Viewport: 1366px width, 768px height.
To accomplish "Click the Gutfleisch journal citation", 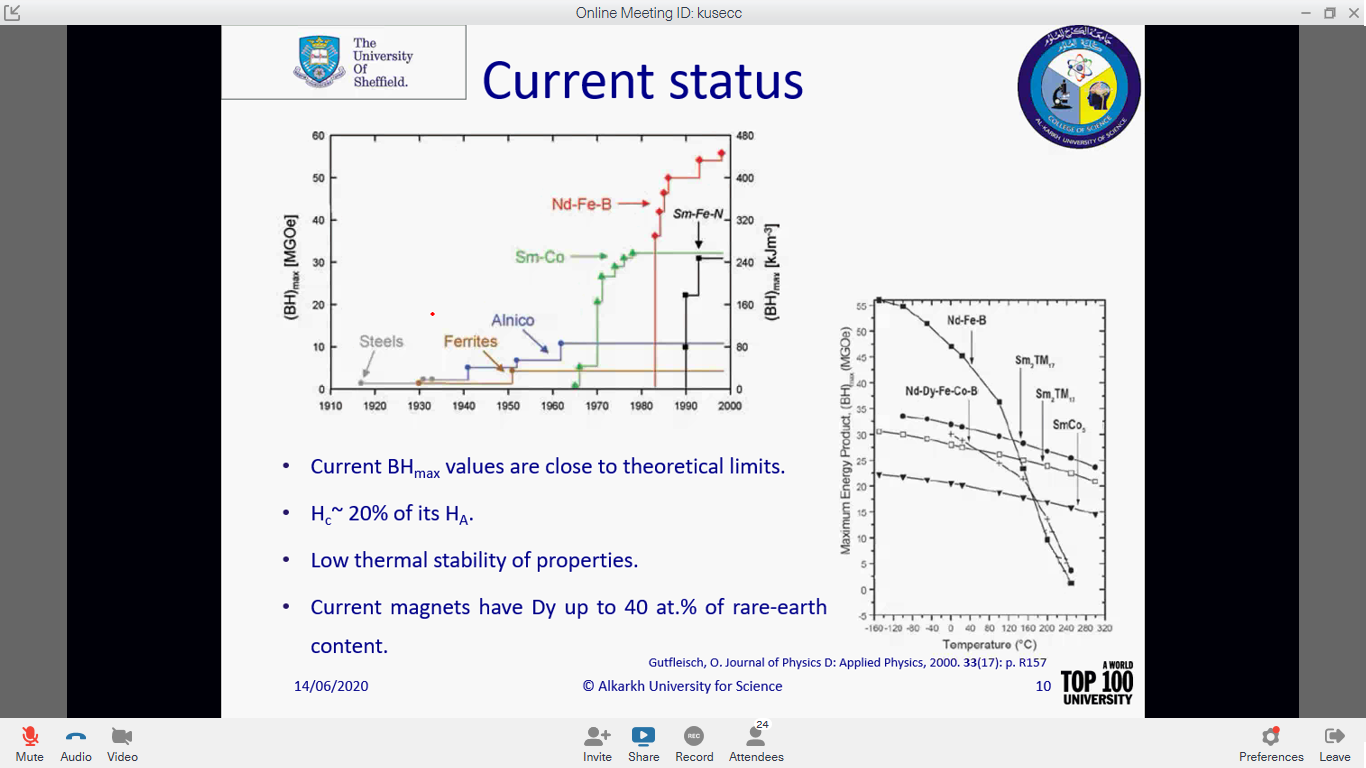I will (x=848, y=662).
